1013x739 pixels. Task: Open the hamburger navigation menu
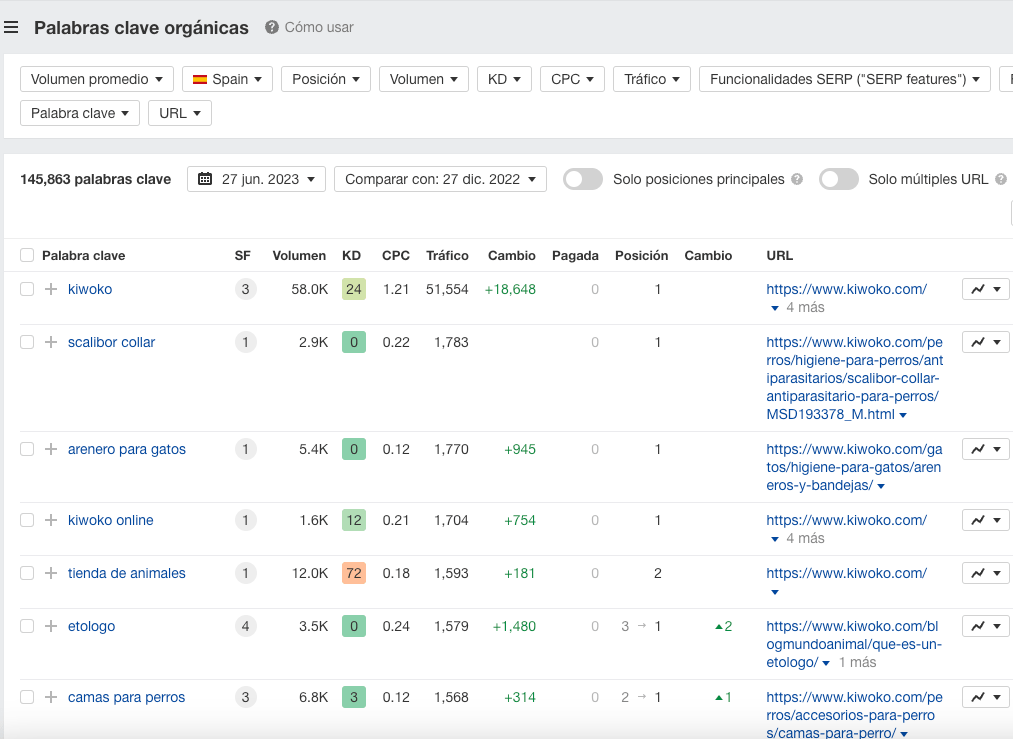[x=11, y=27]
